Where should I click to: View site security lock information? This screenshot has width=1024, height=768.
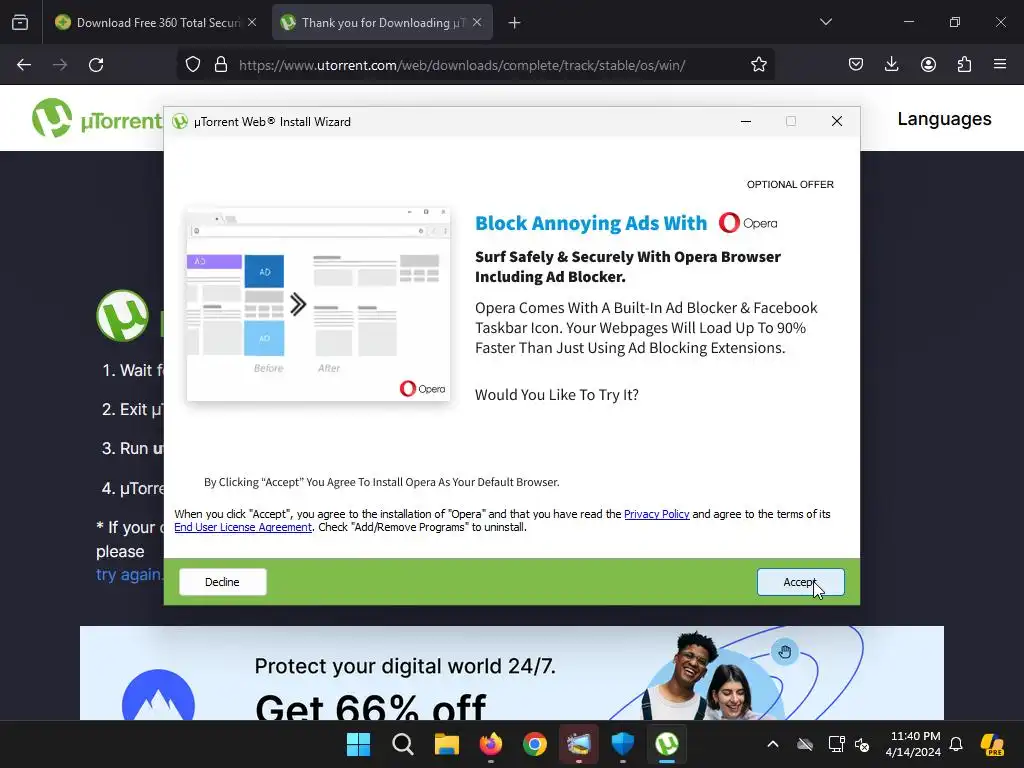(221, 65)
